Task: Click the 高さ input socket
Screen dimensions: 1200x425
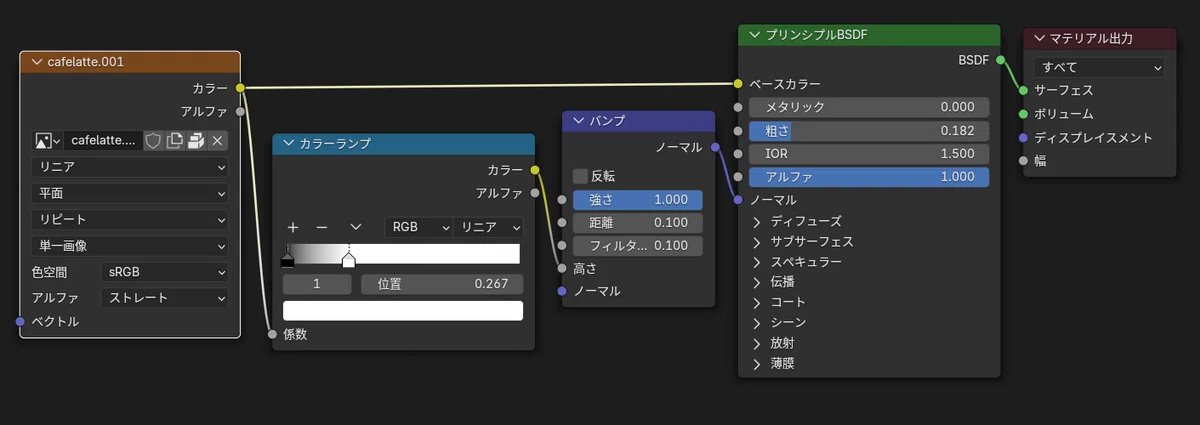Action: [562, 268]
